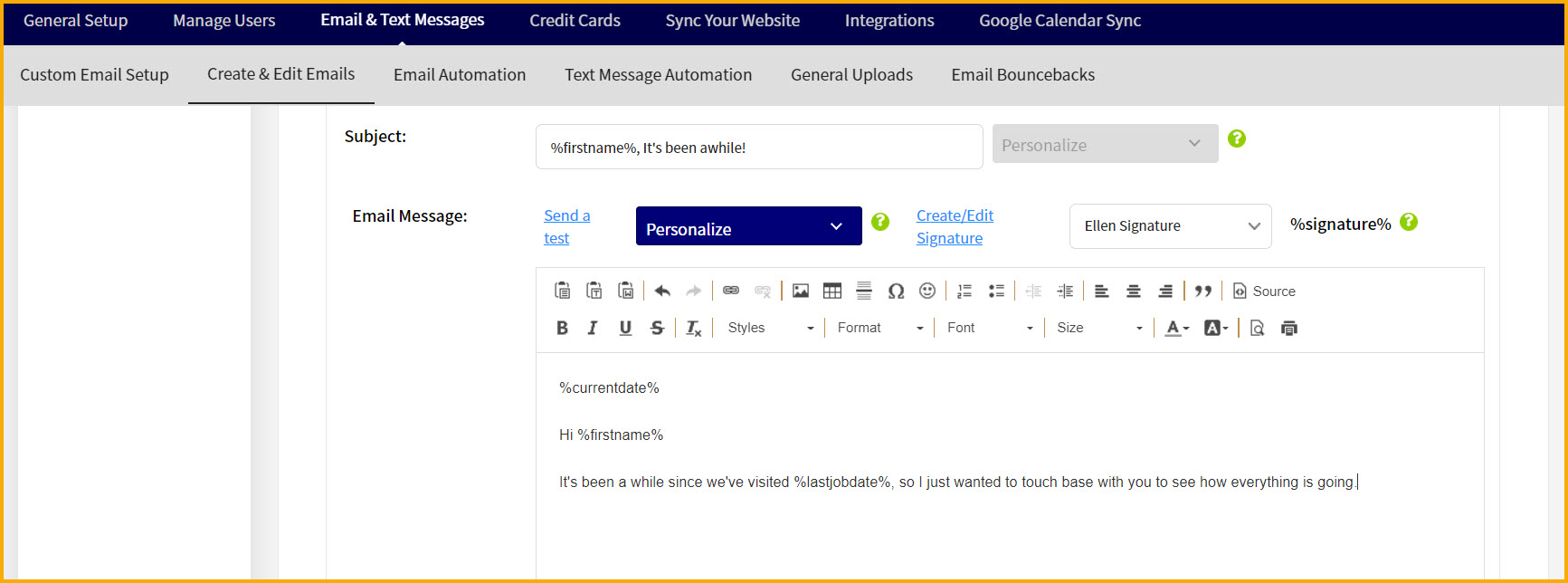Select Email & Text Messages menu
Image resolution: width=1568 pixels, height=583 pixels.
coord(403,20)
